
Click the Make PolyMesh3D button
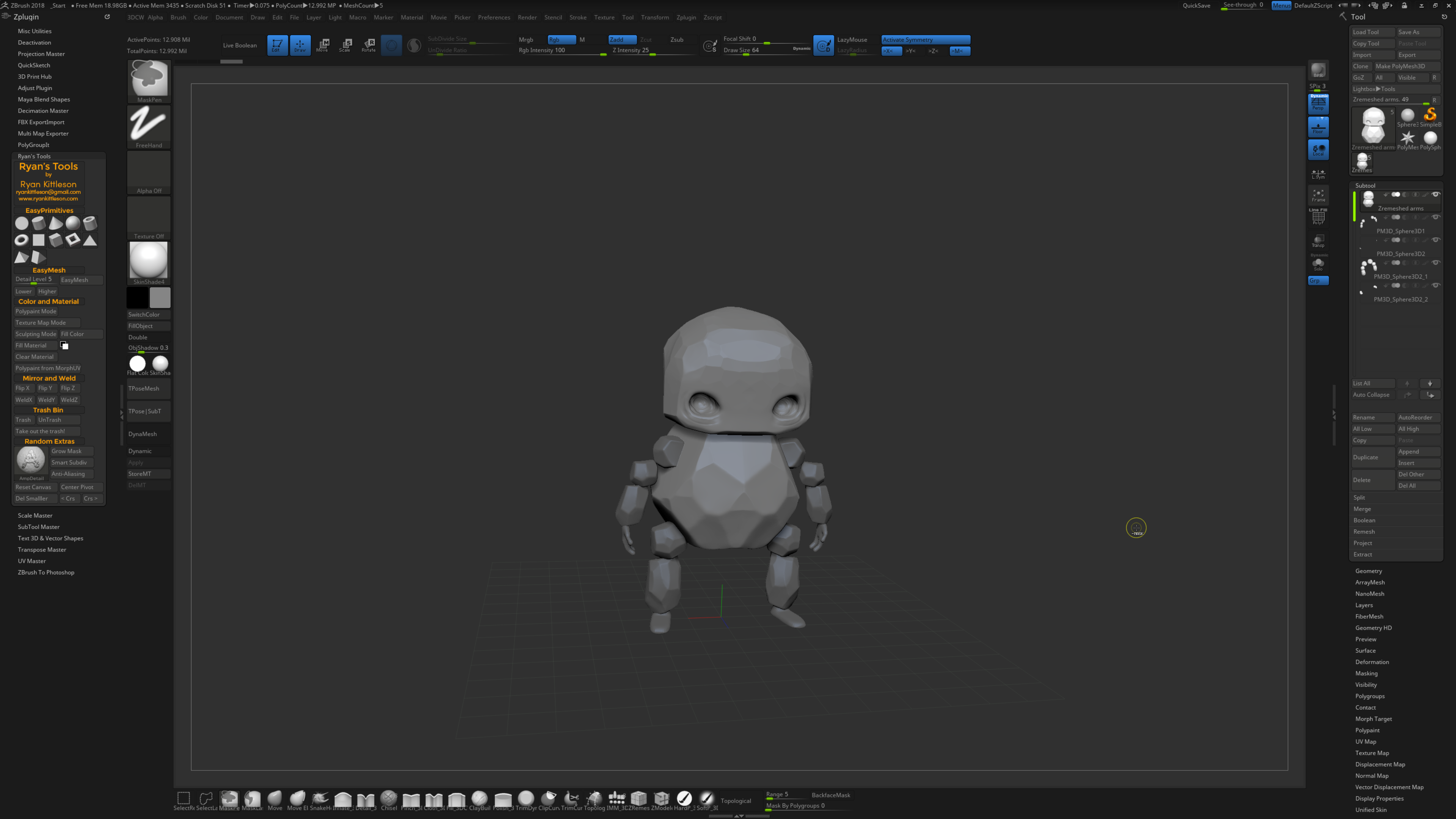pyautogui.click(x=1407, y=66)
